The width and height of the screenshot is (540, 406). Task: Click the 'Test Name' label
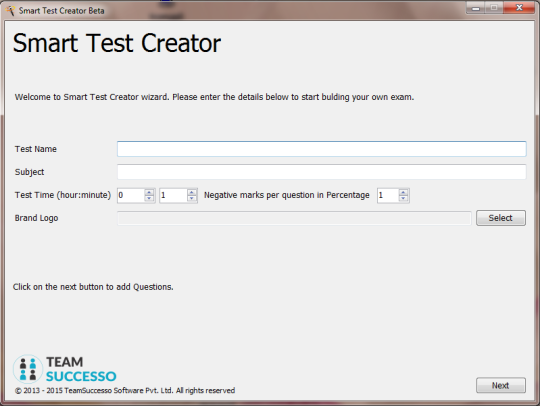(36, 149)
